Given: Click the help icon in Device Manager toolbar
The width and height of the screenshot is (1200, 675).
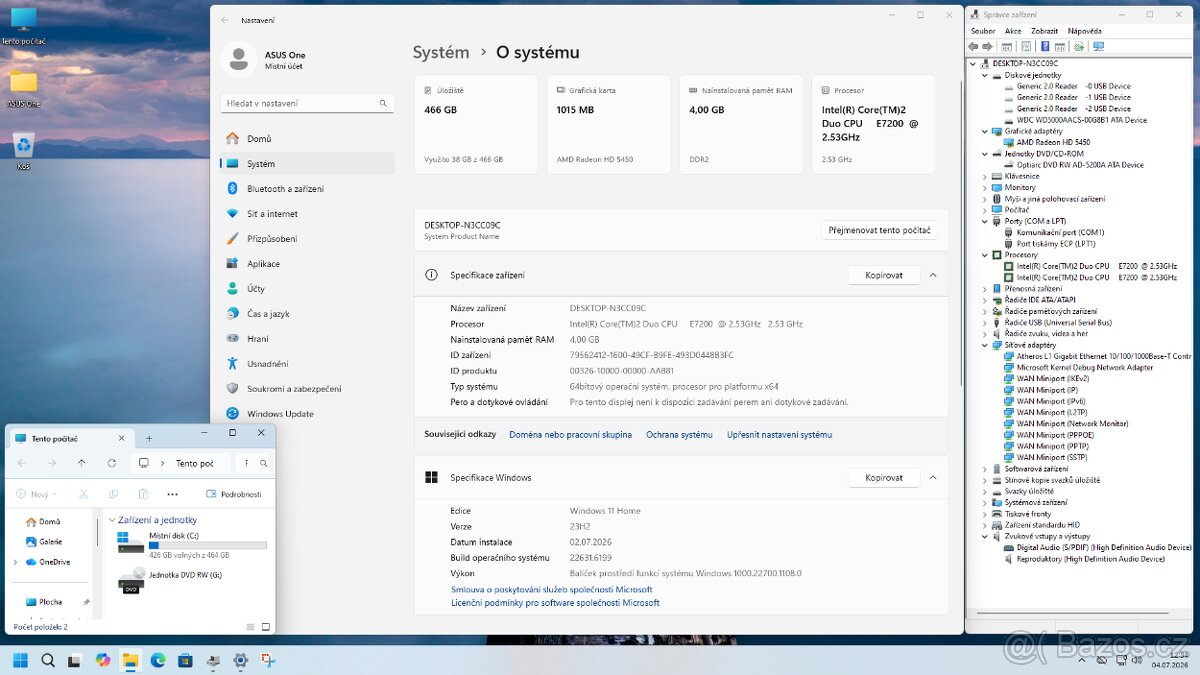Looking at the screenshot, I should point(1045,46).
